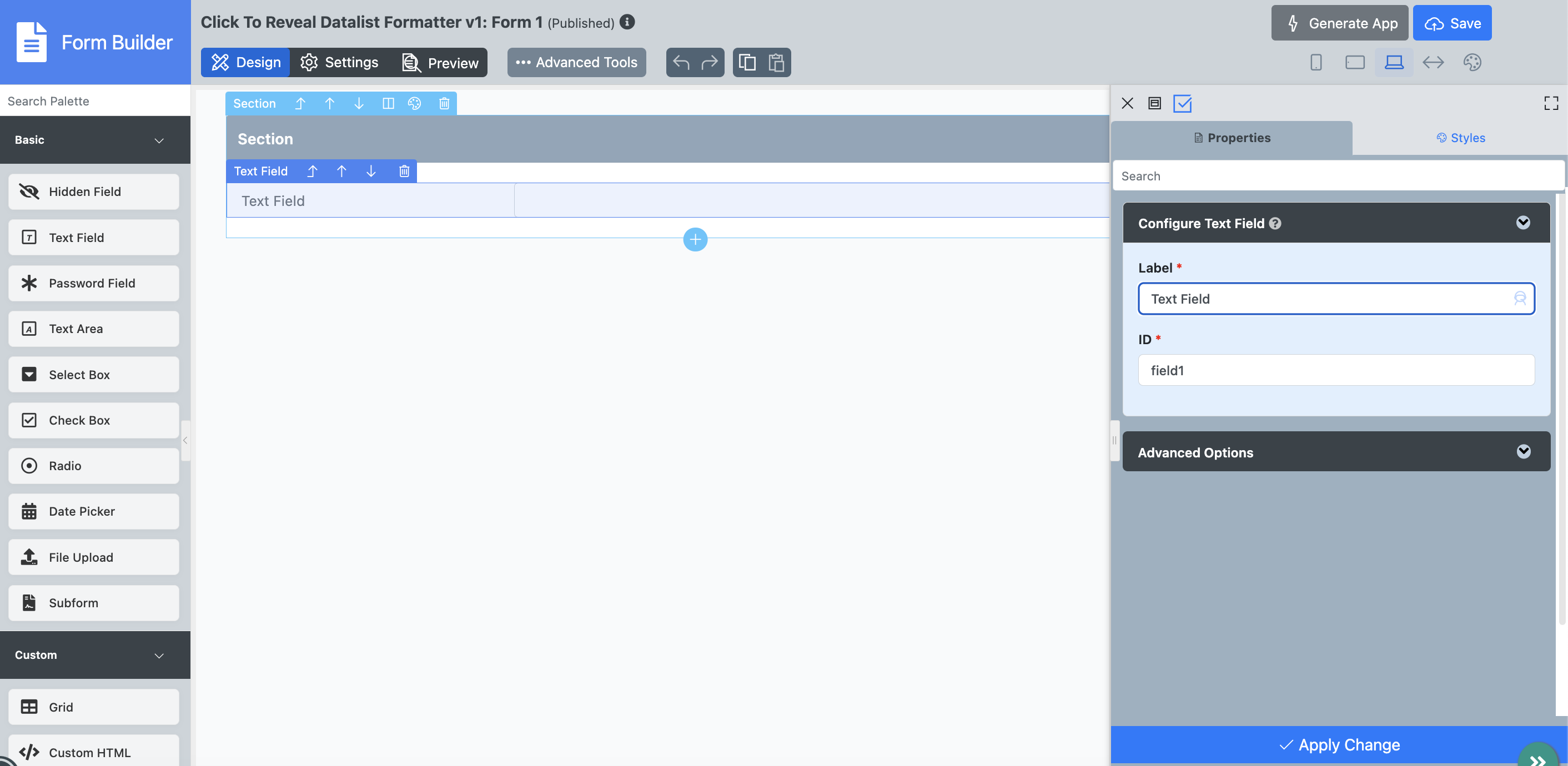Click the undo arrow icon
This screenshot has width=1568, height=766.
pos(681,62)
